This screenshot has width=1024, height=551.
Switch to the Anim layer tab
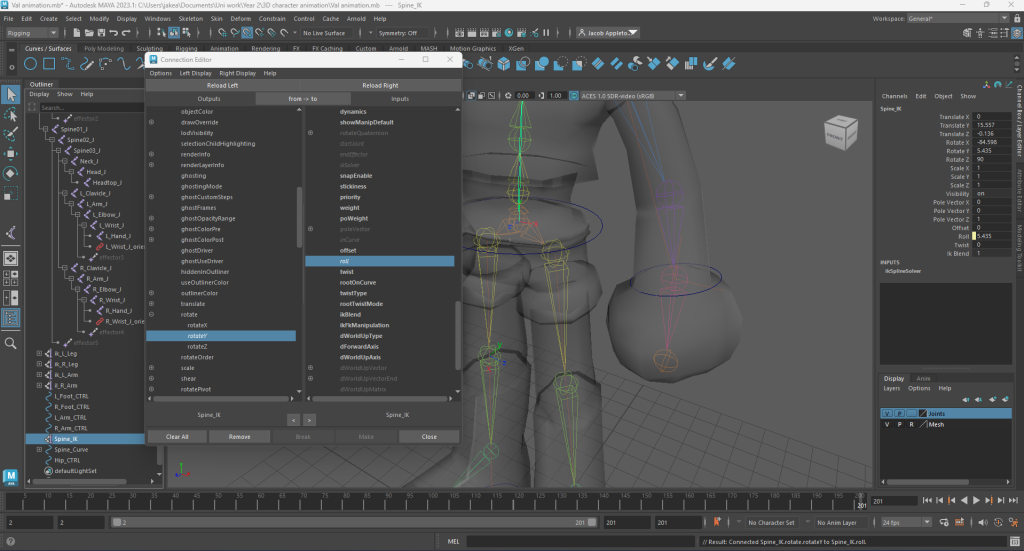tap(923, 378)
